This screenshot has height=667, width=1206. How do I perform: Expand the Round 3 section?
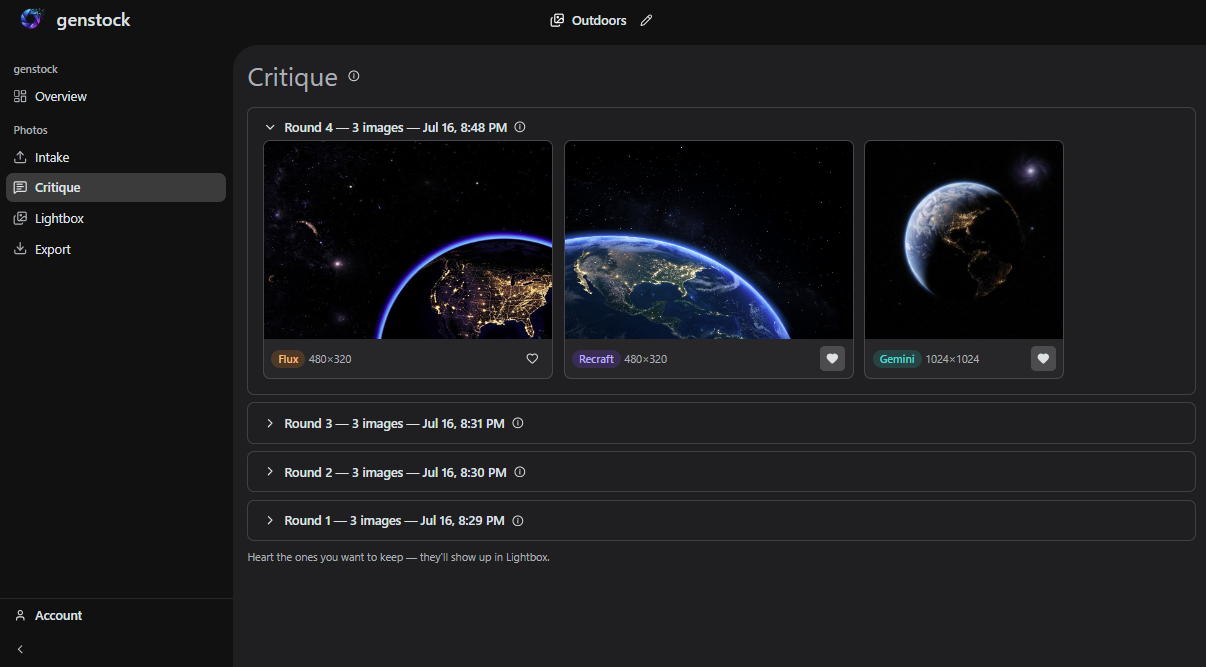[270, 423]
